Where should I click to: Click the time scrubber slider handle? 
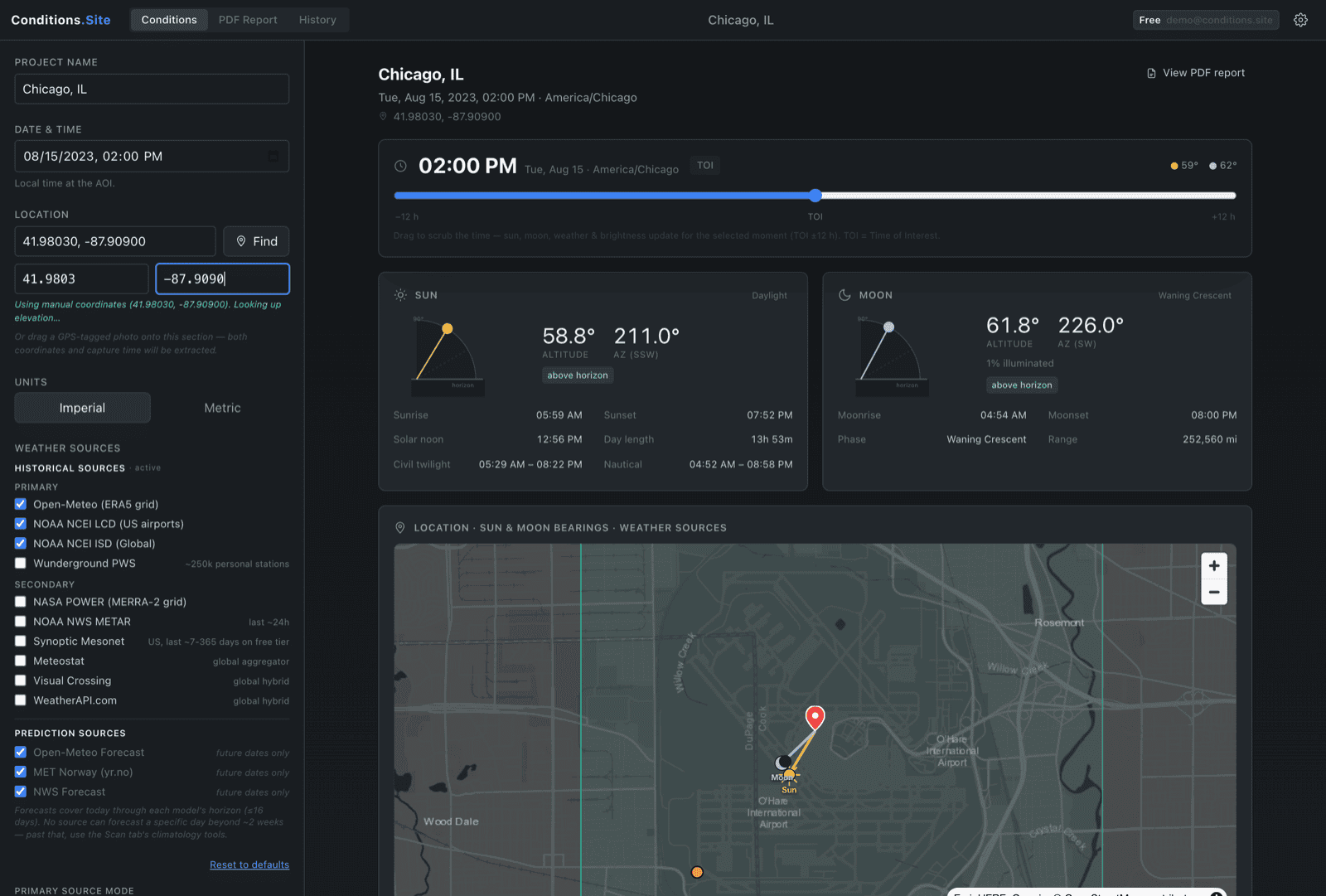click(815, 196)
